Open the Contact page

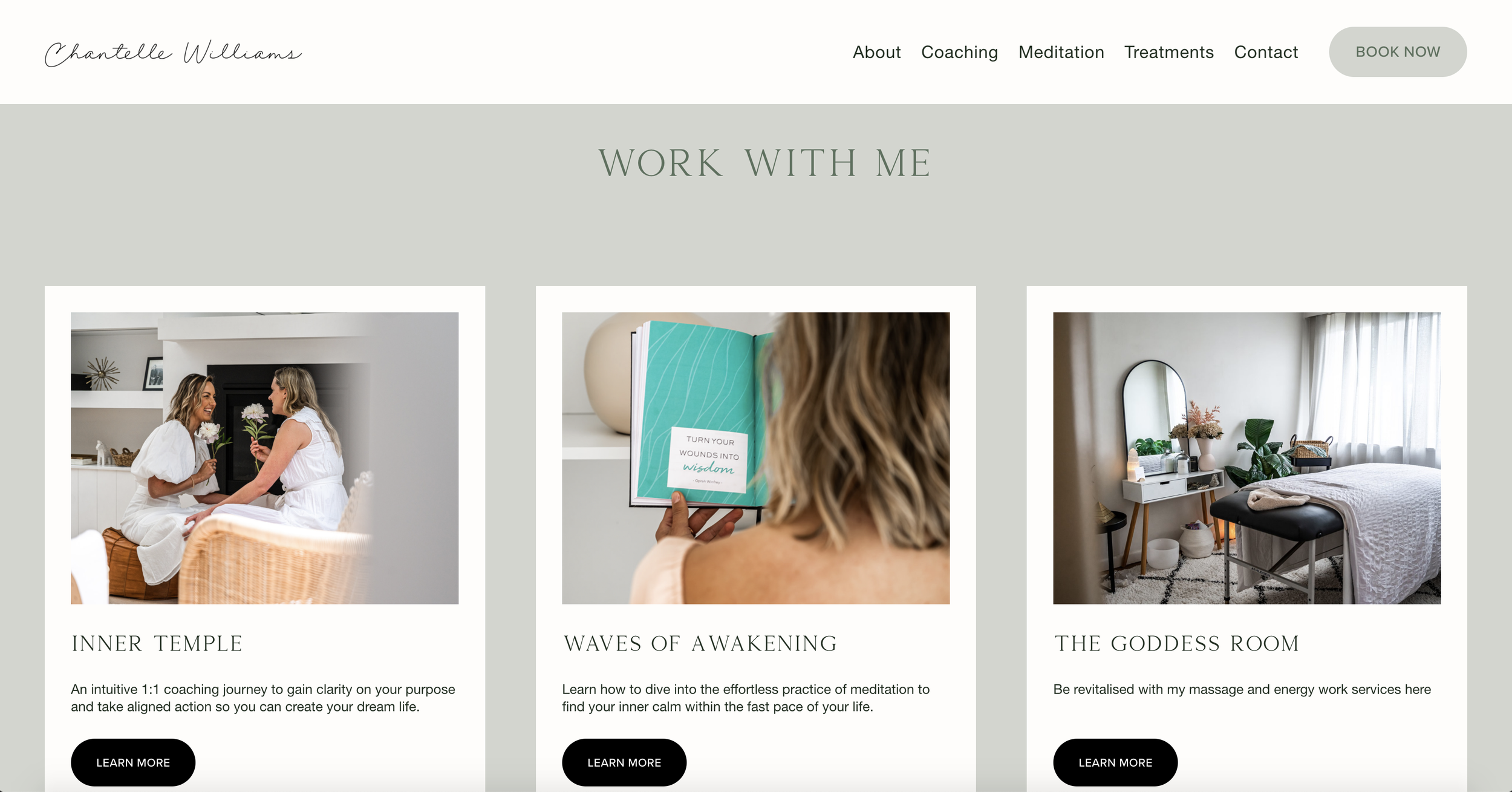click(1266, 52)
